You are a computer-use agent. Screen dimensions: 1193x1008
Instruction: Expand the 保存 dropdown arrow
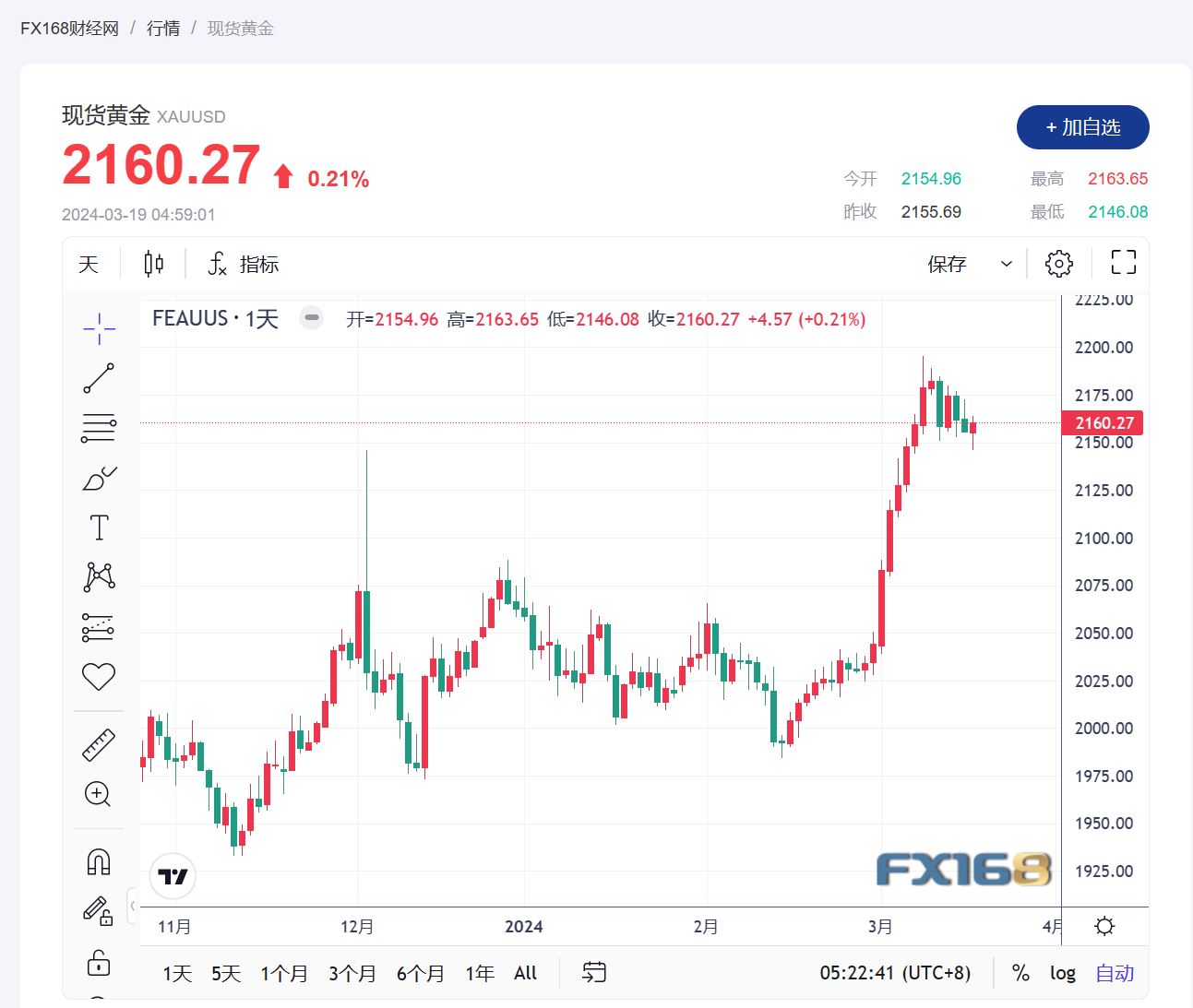[x=1007, y=265]
